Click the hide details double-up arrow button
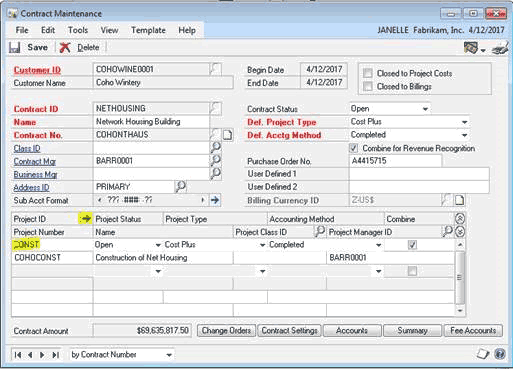The image size is (513, 369). point(460,219)
